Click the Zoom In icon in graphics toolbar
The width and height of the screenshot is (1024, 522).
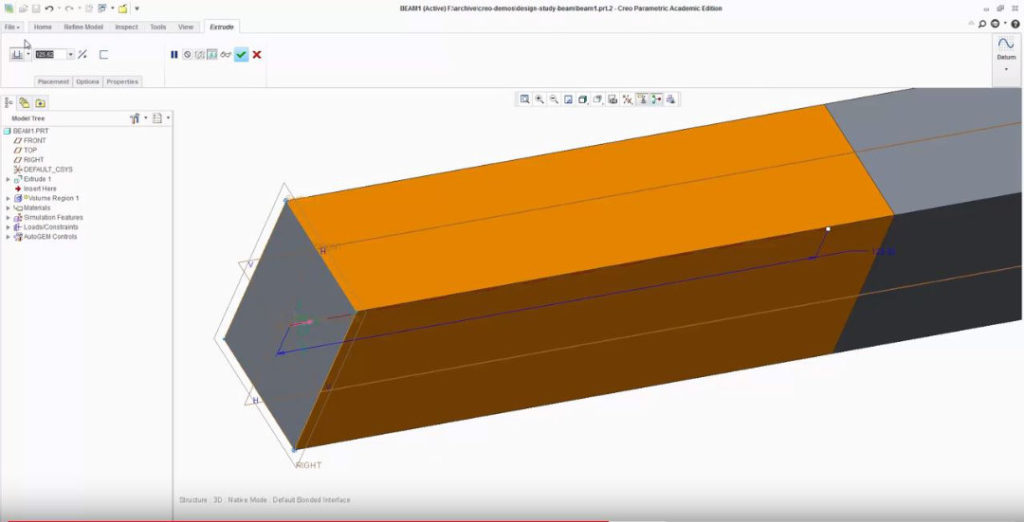click(x=539, y=99)
